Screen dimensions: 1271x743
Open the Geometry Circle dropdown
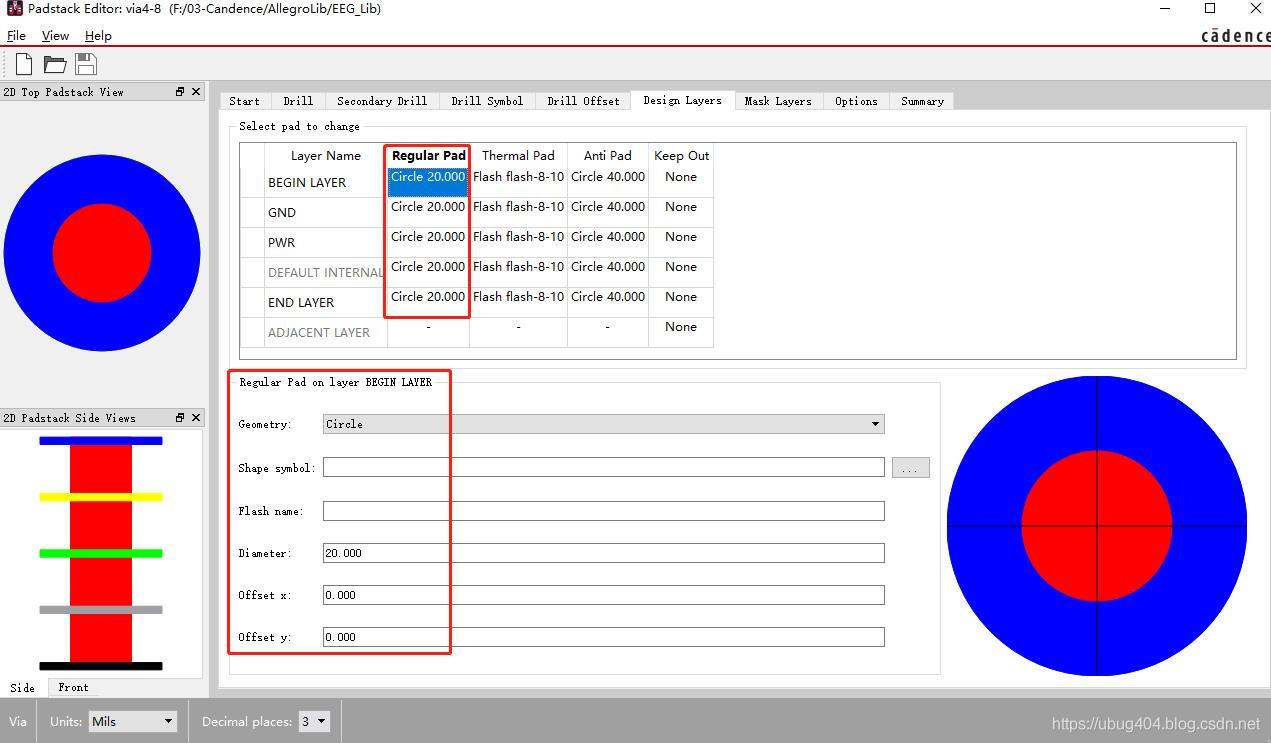603,424
